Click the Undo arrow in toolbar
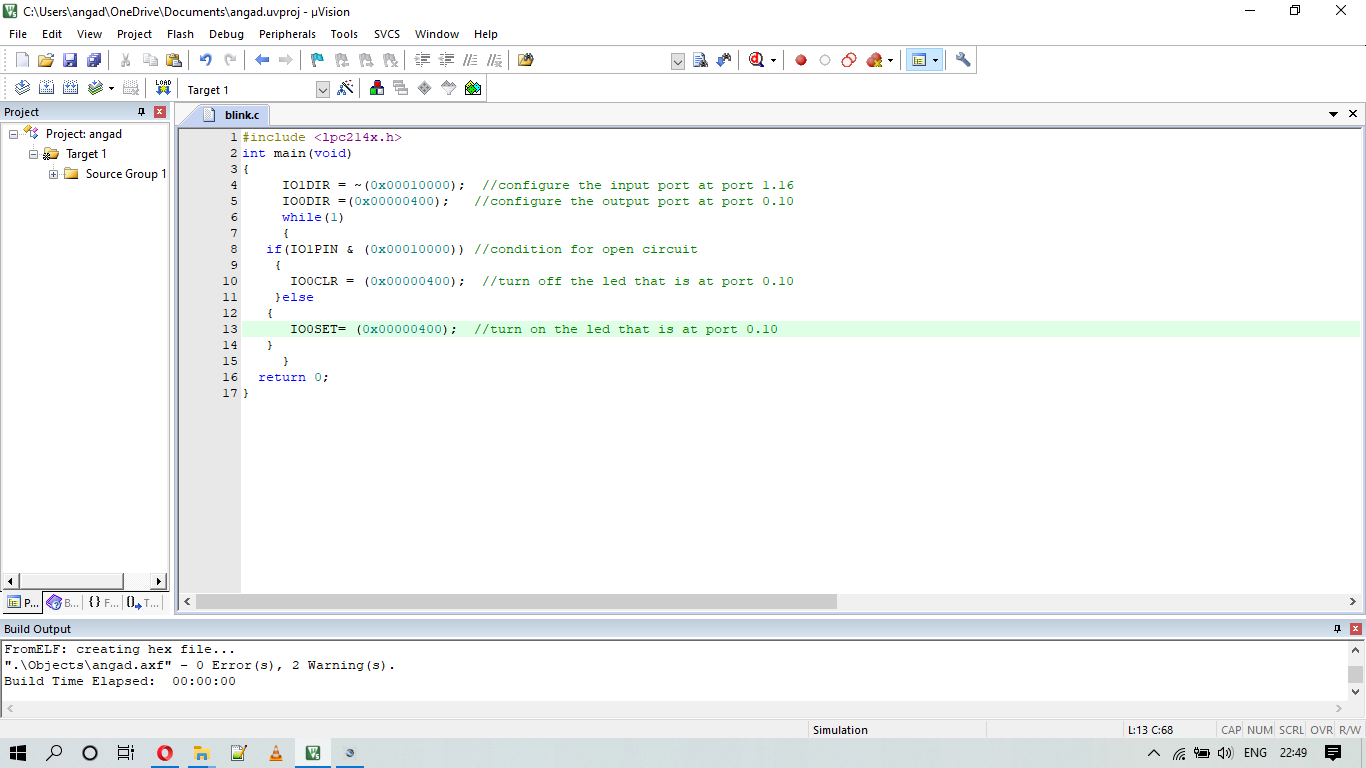Image resolution: width=1366 pixels, height=768 pixels. [x=205, y=60]
